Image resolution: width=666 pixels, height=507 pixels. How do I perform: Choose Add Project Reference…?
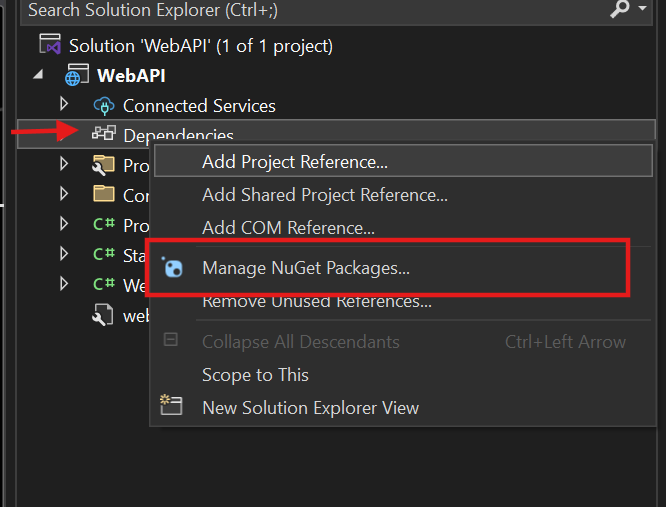295,162
